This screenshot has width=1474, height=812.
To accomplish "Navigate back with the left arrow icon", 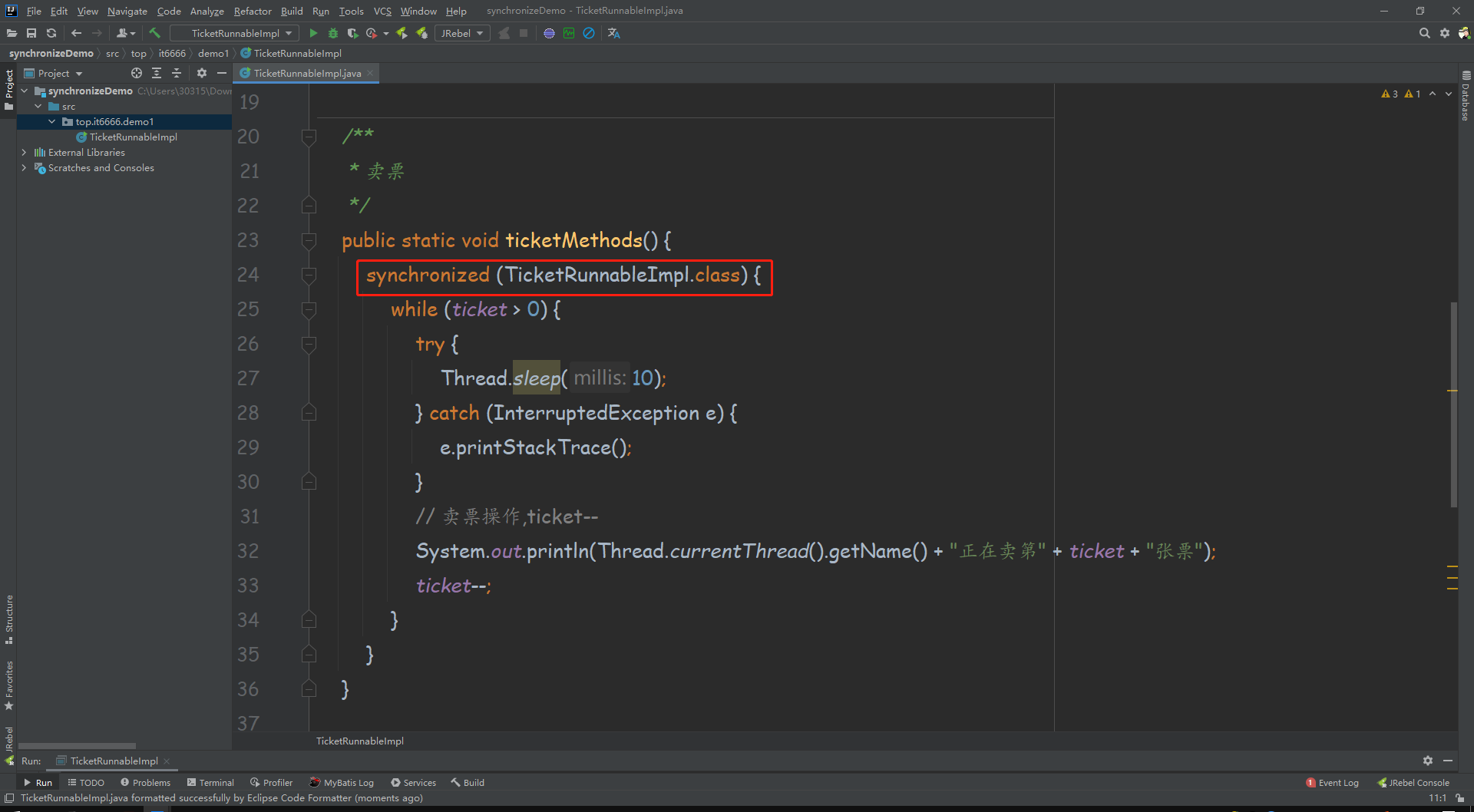I will tap(76, 33).
